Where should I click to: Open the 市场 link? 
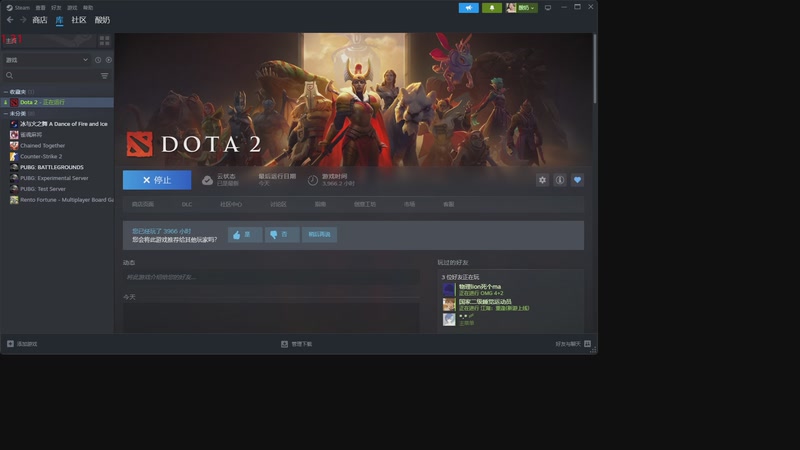[x=409, y=204]
